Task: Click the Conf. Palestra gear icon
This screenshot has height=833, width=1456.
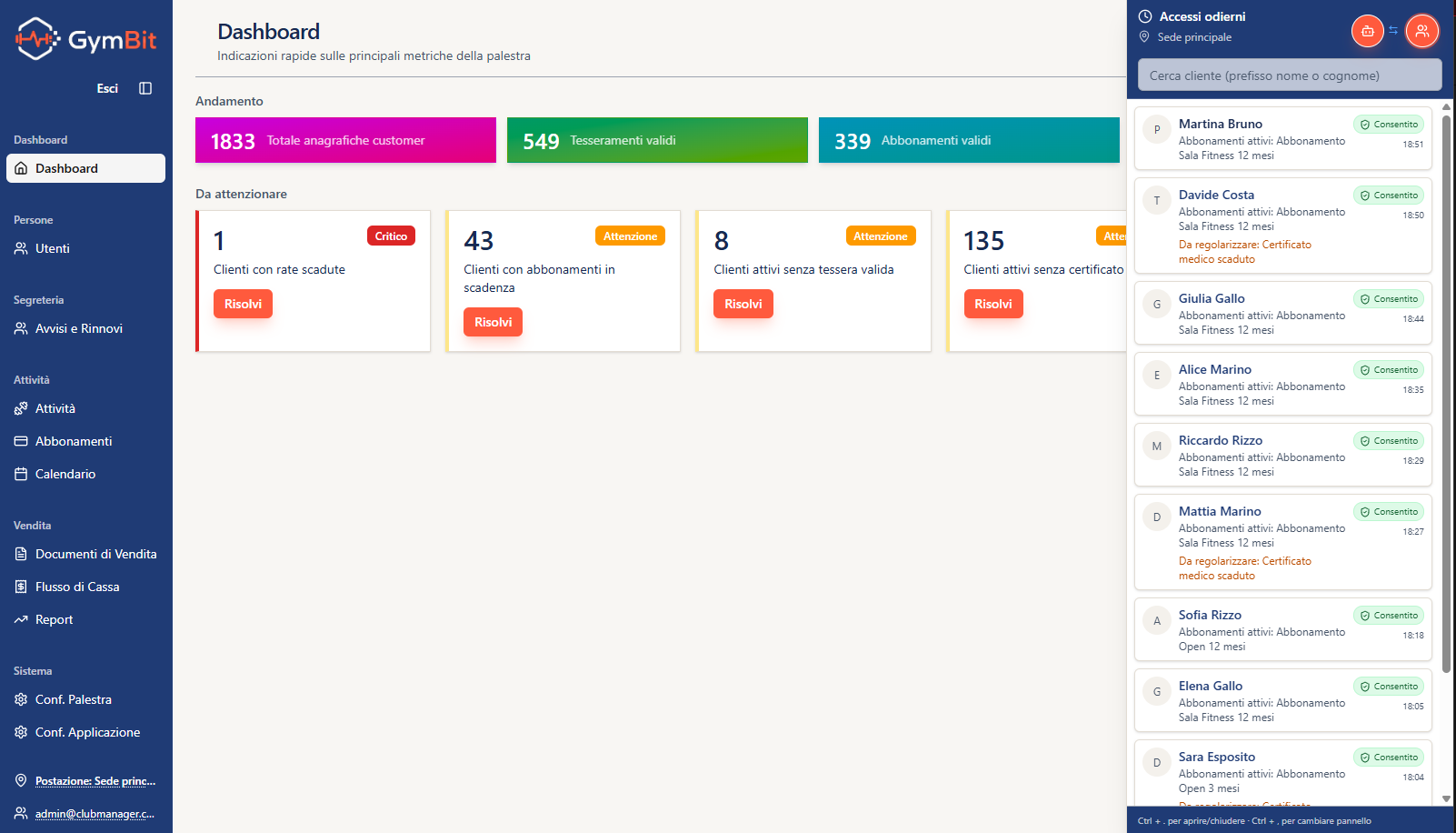Action: (x=21, y=699)
